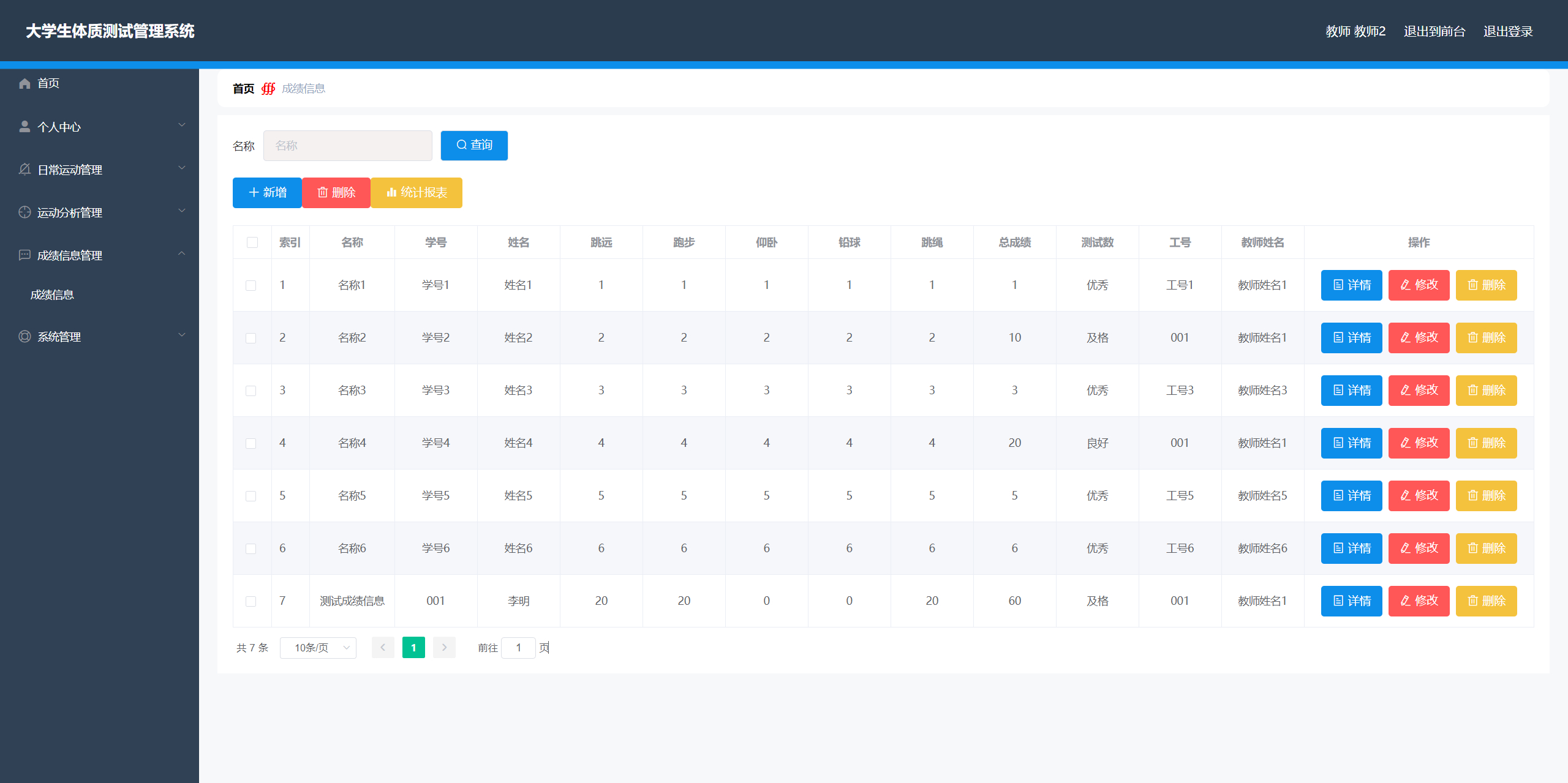Check the checkbox for row 名称6
This screenshot has height=783, width=1568.
pyautogui.click(x=251, y=549)
